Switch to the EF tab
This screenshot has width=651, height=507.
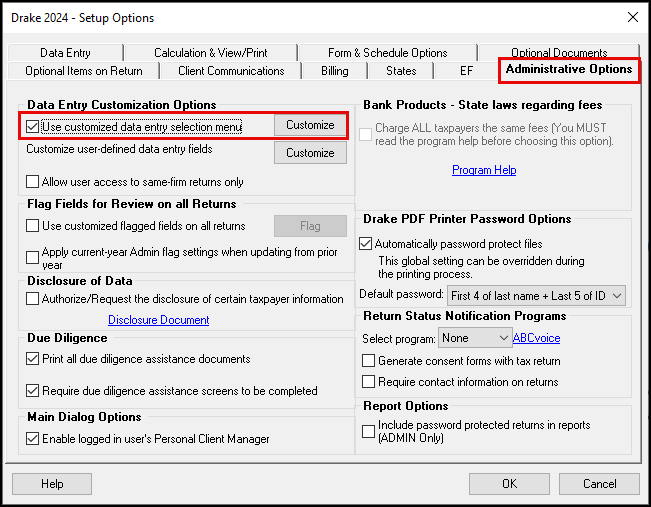[466, 71]
